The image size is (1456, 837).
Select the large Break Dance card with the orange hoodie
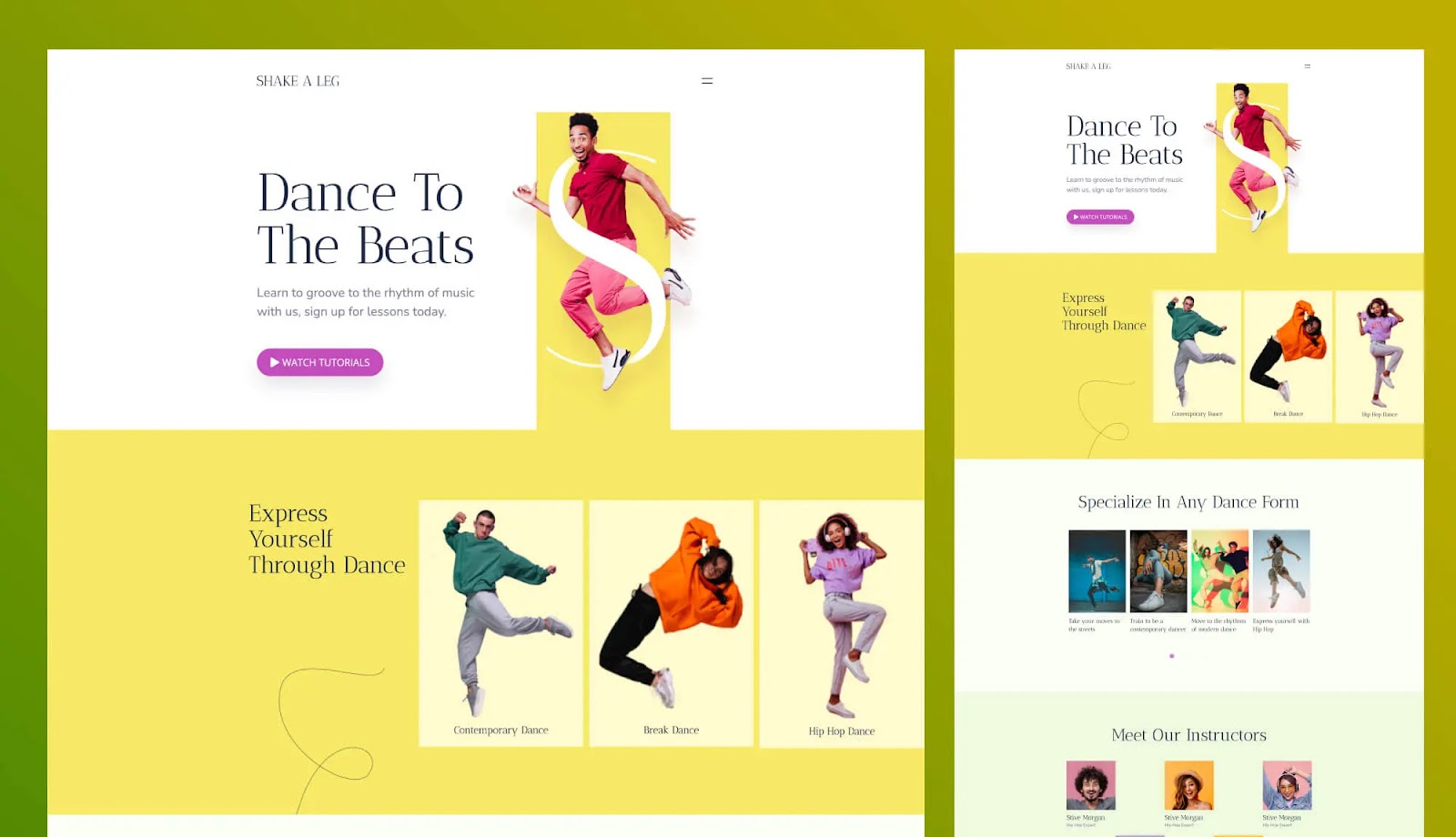pyautogui.click(x=672, y=623)
